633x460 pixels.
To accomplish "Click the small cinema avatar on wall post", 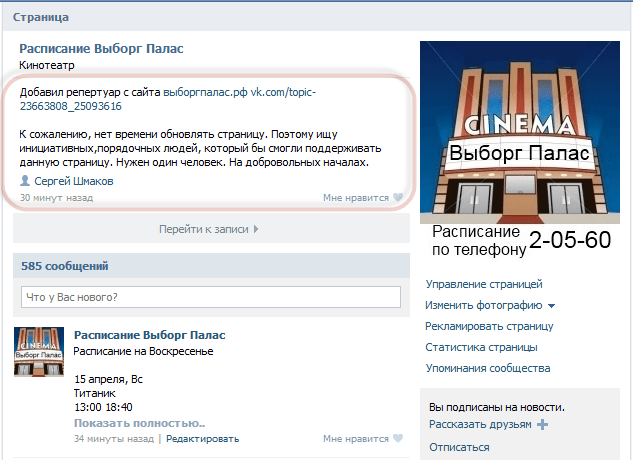I will click(x=39, y=352).
